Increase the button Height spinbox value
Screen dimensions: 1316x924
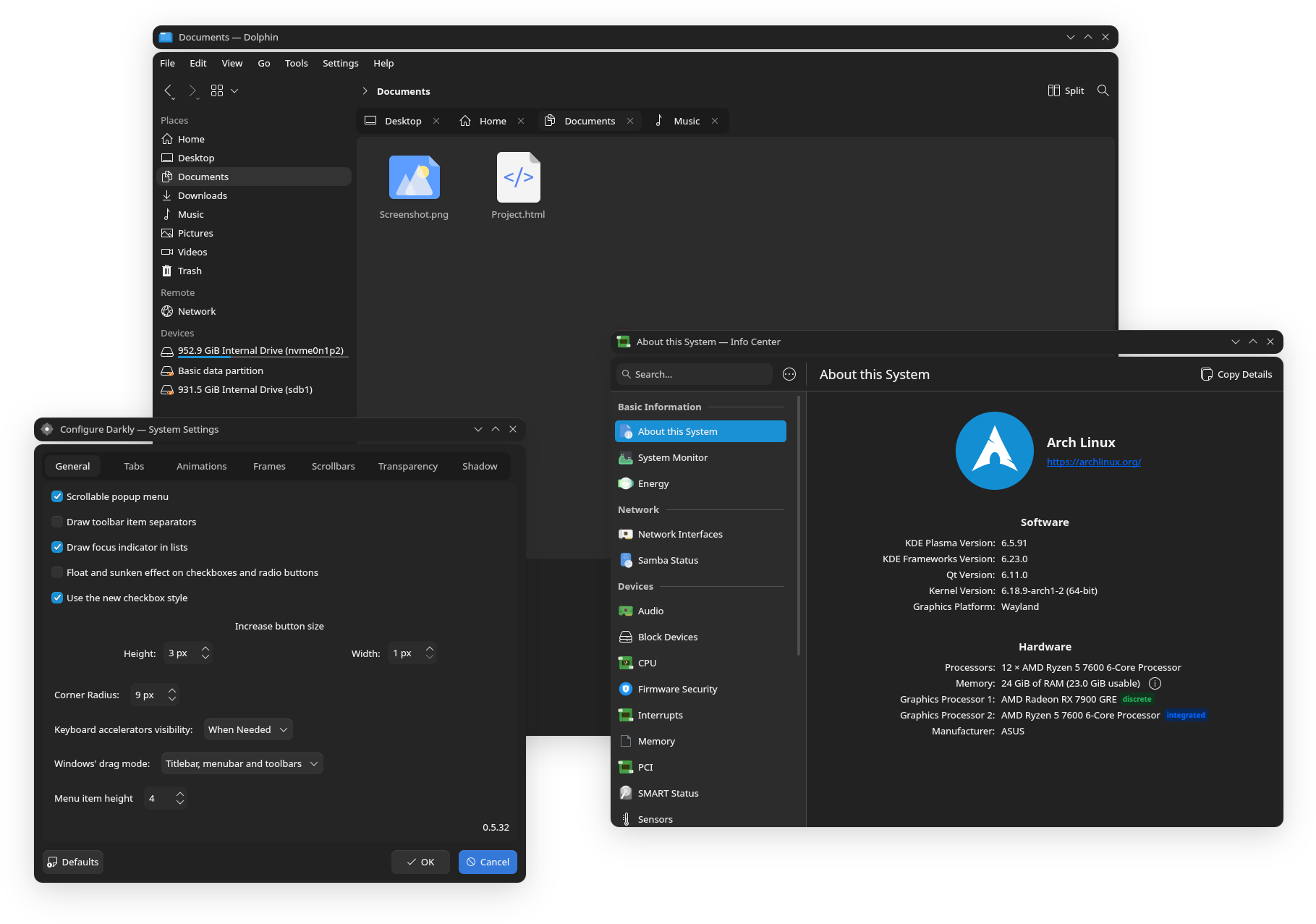click(205, 648)
